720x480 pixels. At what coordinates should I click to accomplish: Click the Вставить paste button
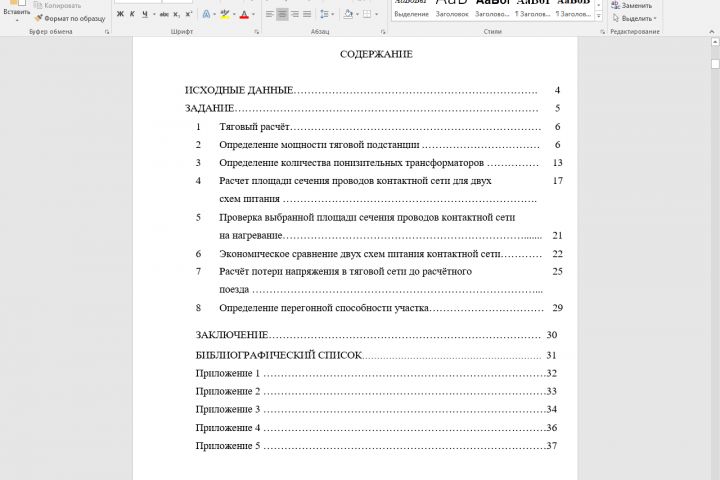click(x=17, y=10)
